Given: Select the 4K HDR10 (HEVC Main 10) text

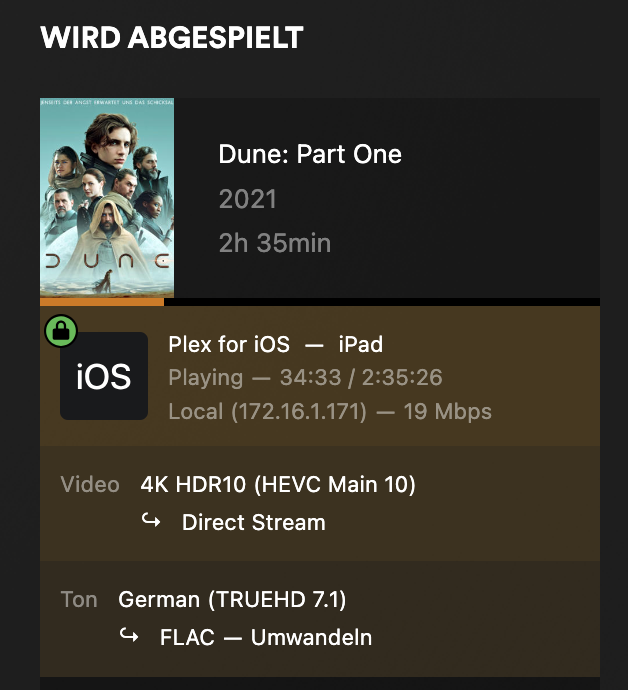Looking at the screenshot, I should click(278, 485).
